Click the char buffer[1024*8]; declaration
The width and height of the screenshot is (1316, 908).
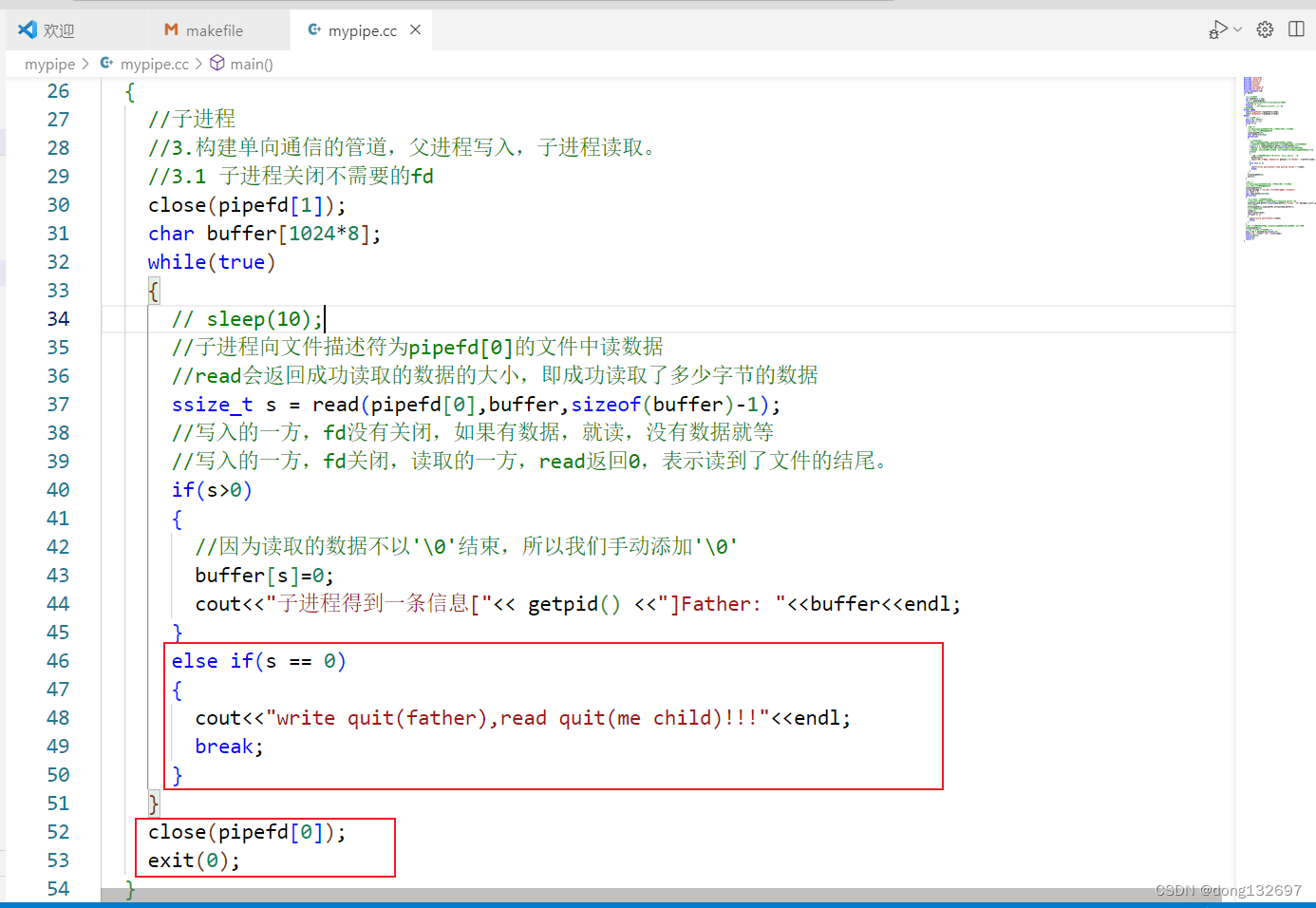click(x=264, y=234)
